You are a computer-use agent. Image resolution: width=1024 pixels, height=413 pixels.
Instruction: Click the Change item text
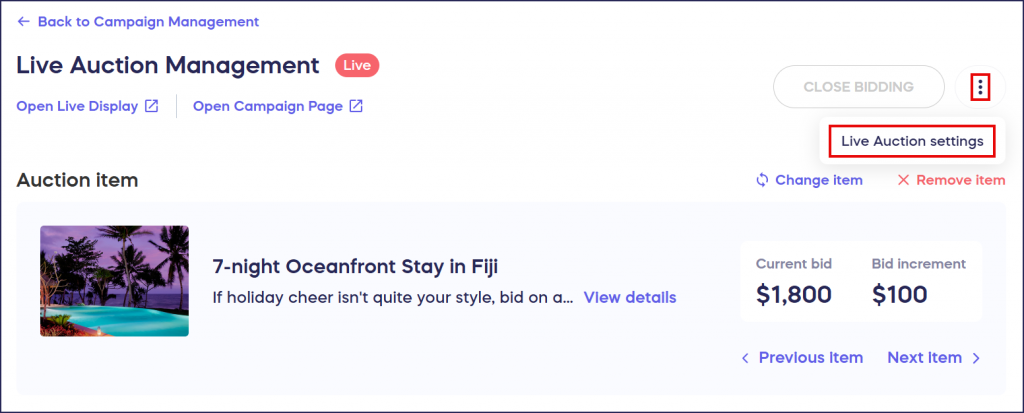click(x=819, y=180)
